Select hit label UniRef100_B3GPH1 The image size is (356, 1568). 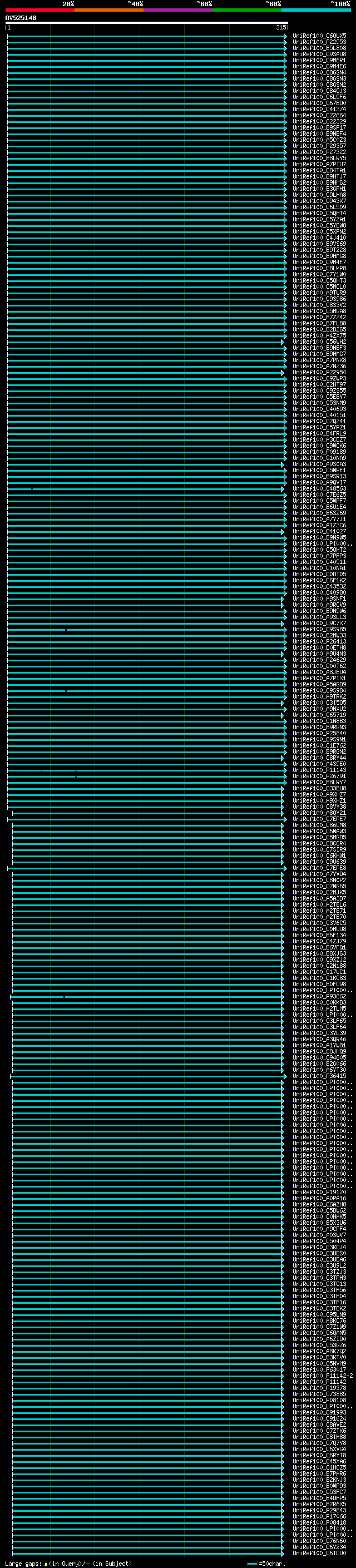tap(319, 189)
